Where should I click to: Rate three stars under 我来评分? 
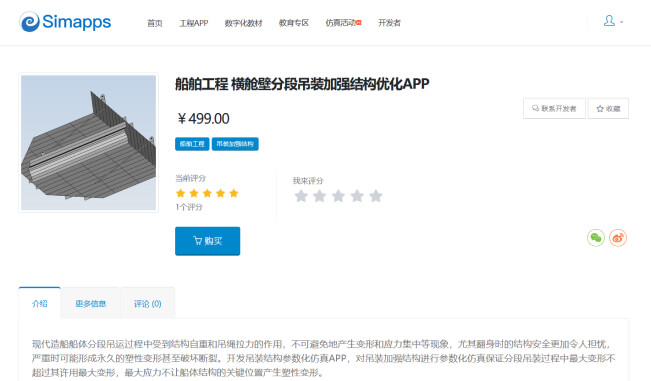tap(338, 196)
